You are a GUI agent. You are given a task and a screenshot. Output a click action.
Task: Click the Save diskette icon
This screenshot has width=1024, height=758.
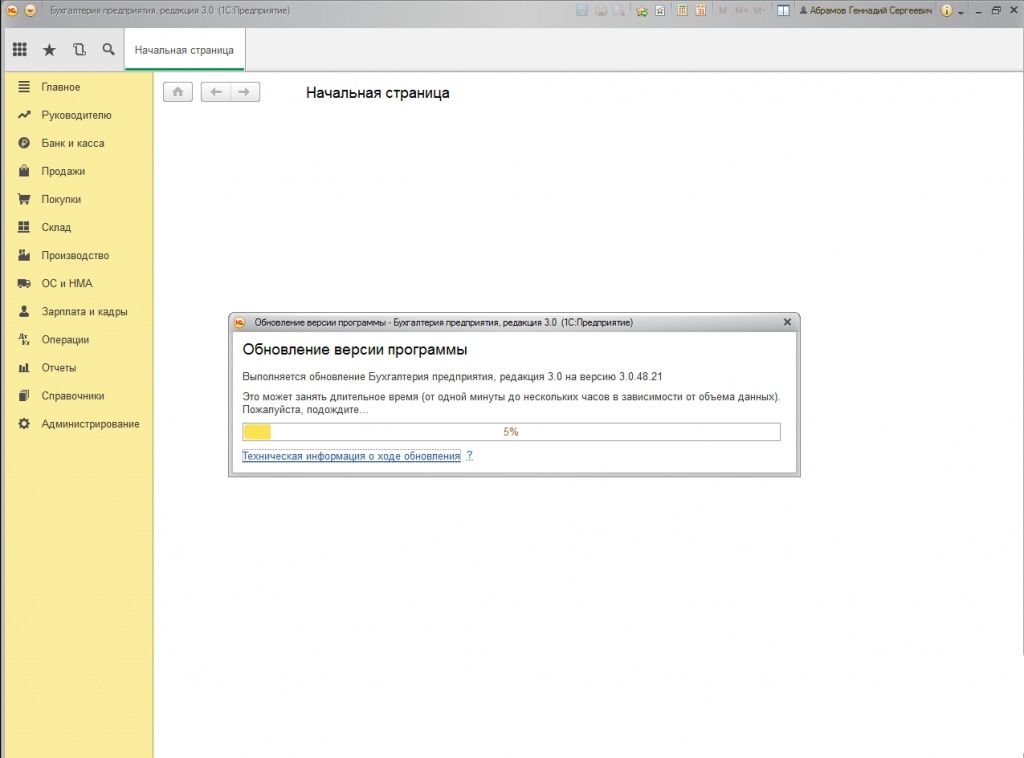point(582,10)
